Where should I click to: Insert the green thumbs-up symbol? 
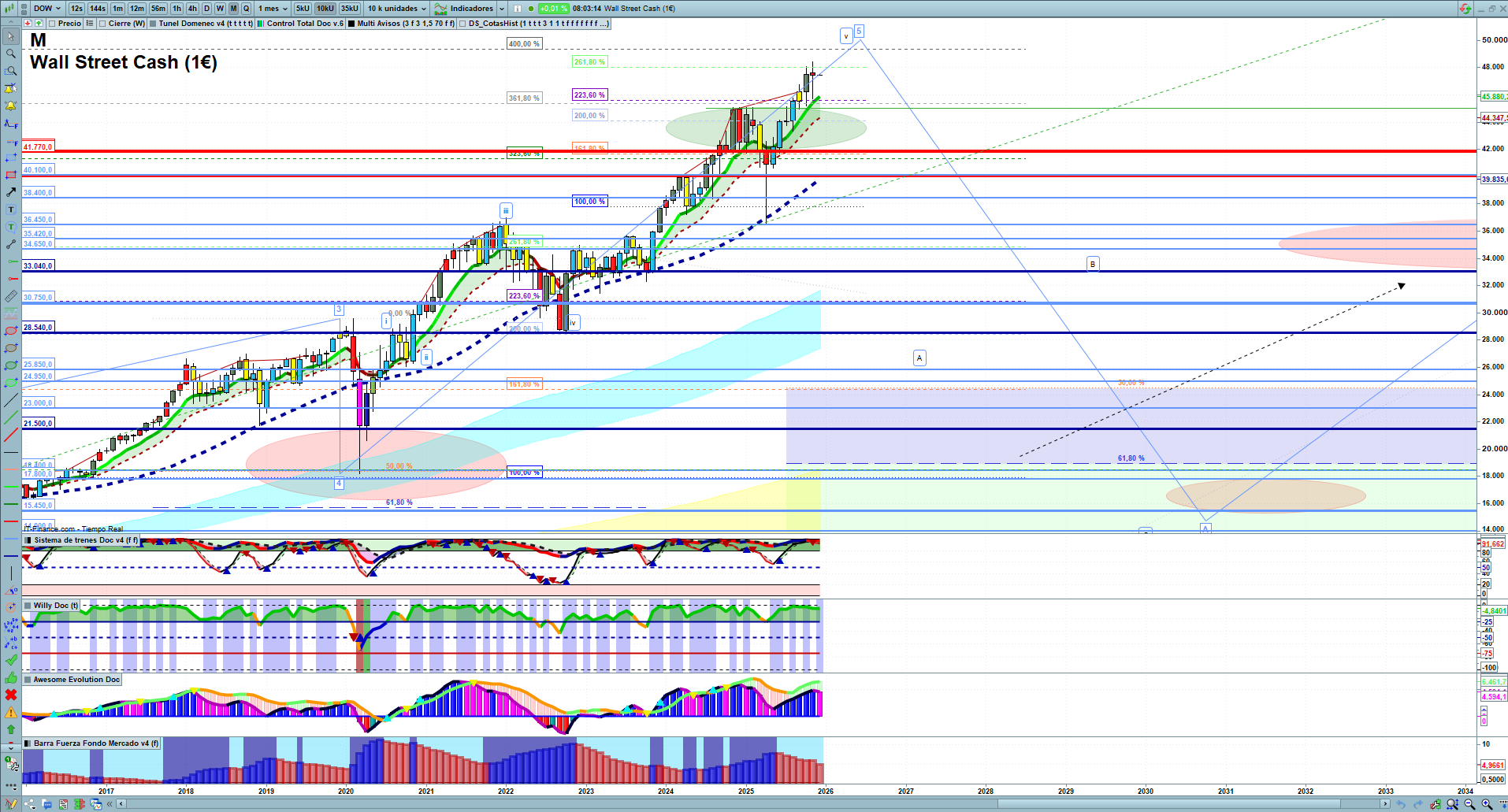(11, 677)
